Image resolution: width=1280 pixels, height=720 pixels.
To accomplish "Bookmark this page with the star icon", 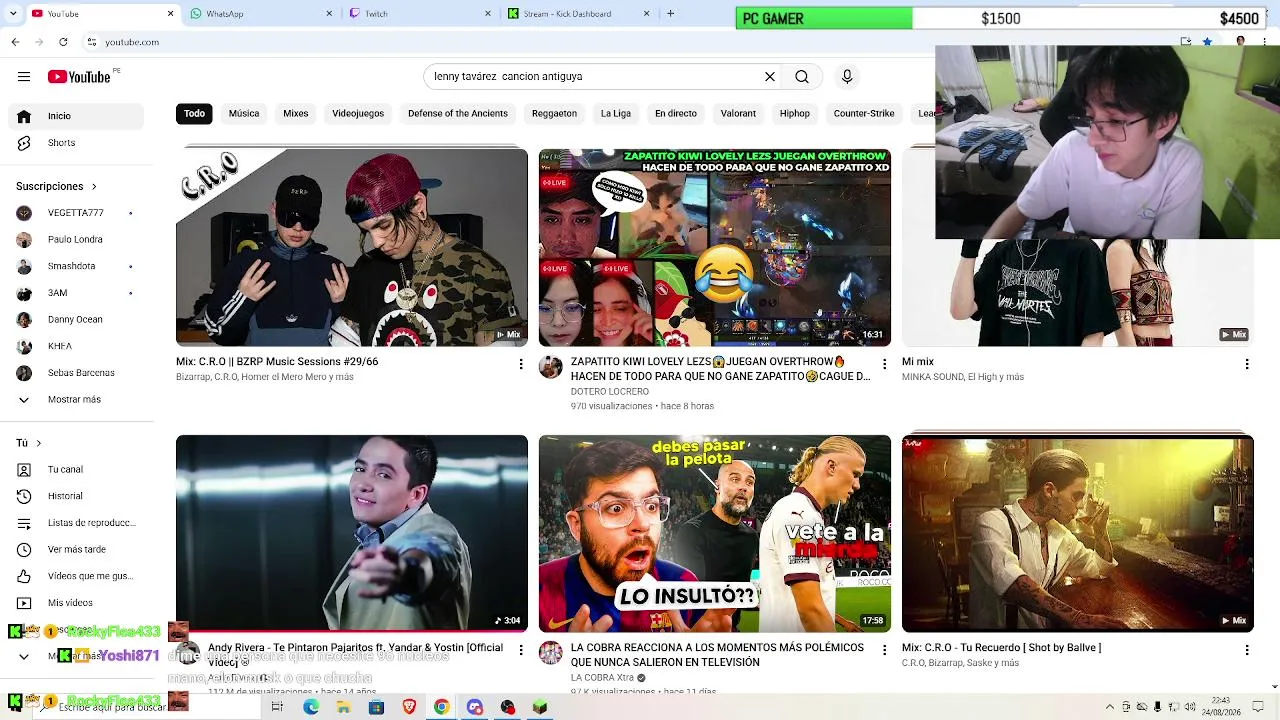I will (1207, 42).
